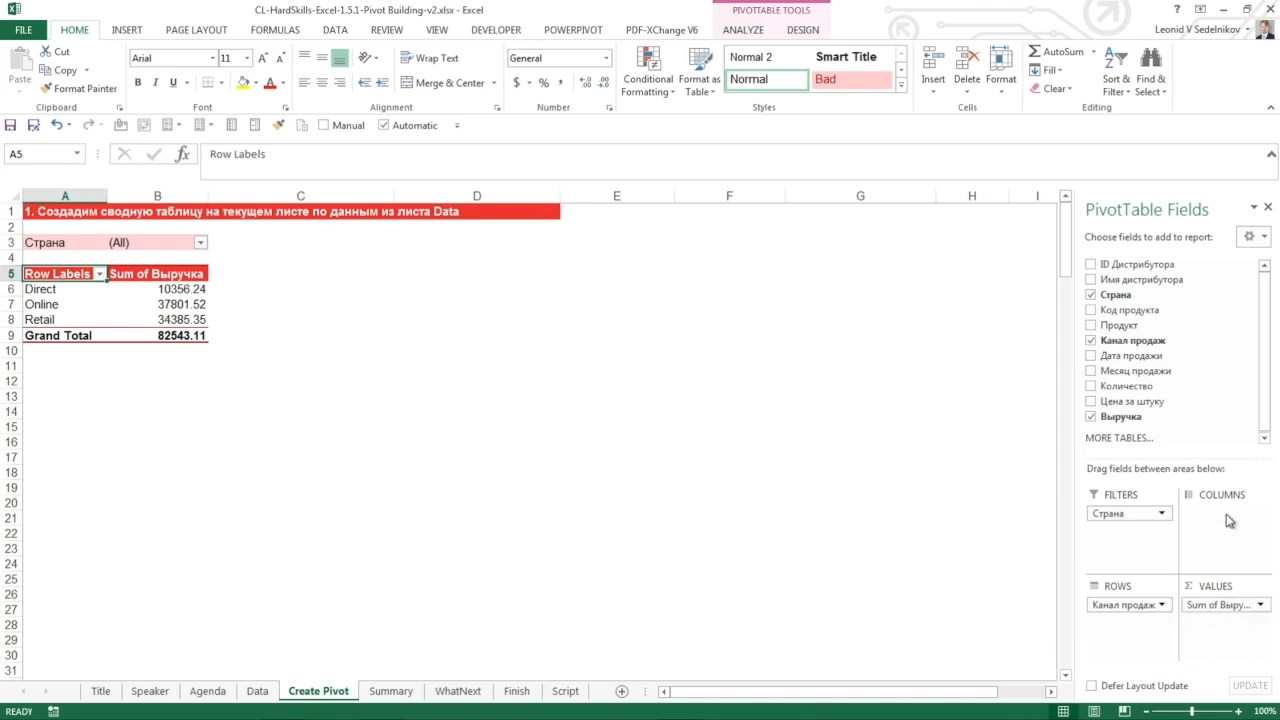Screen dimensions: 1280x720
Task: Click the bottom align icon
Action: click(x=340, y=58)
